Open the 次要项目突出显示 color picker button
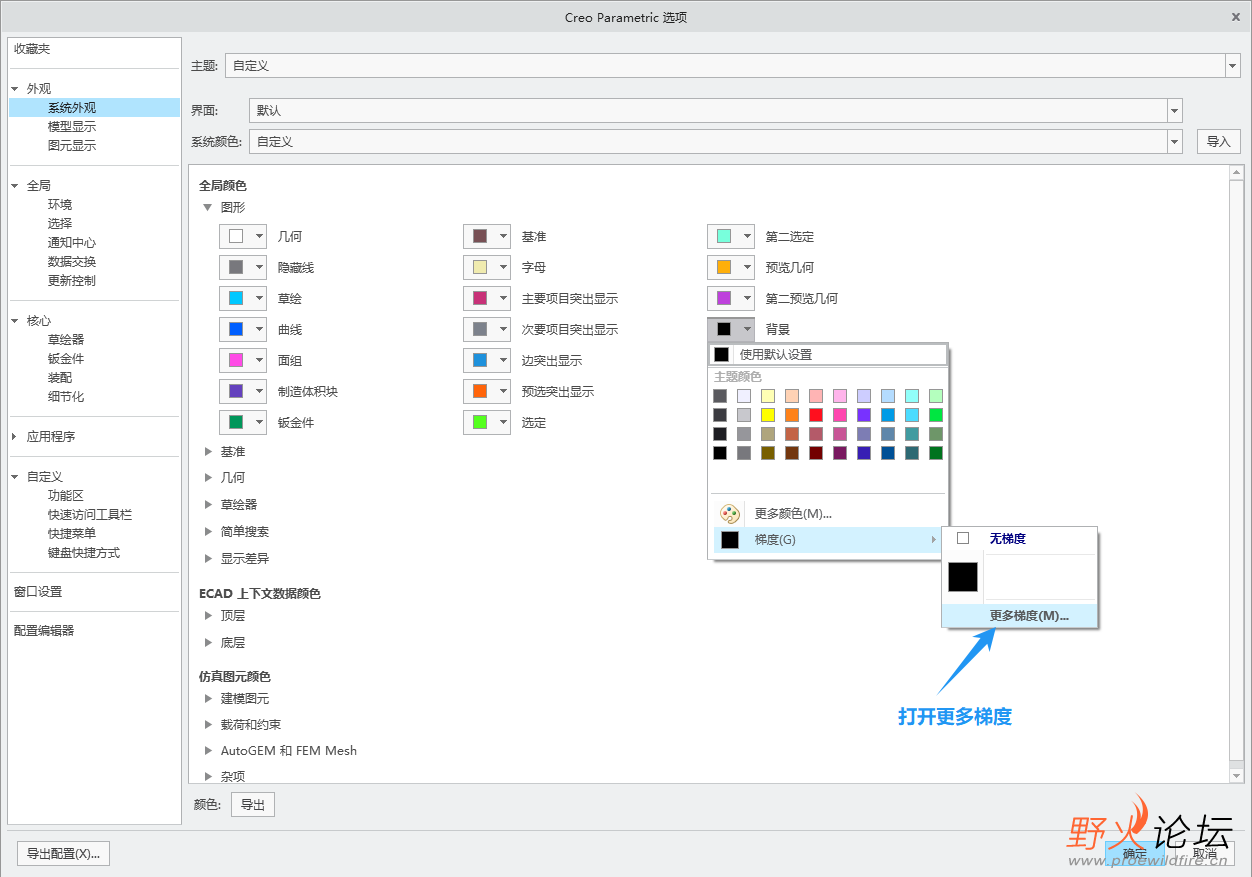This screenshot has width=1252, height=877. pos(487,330)
